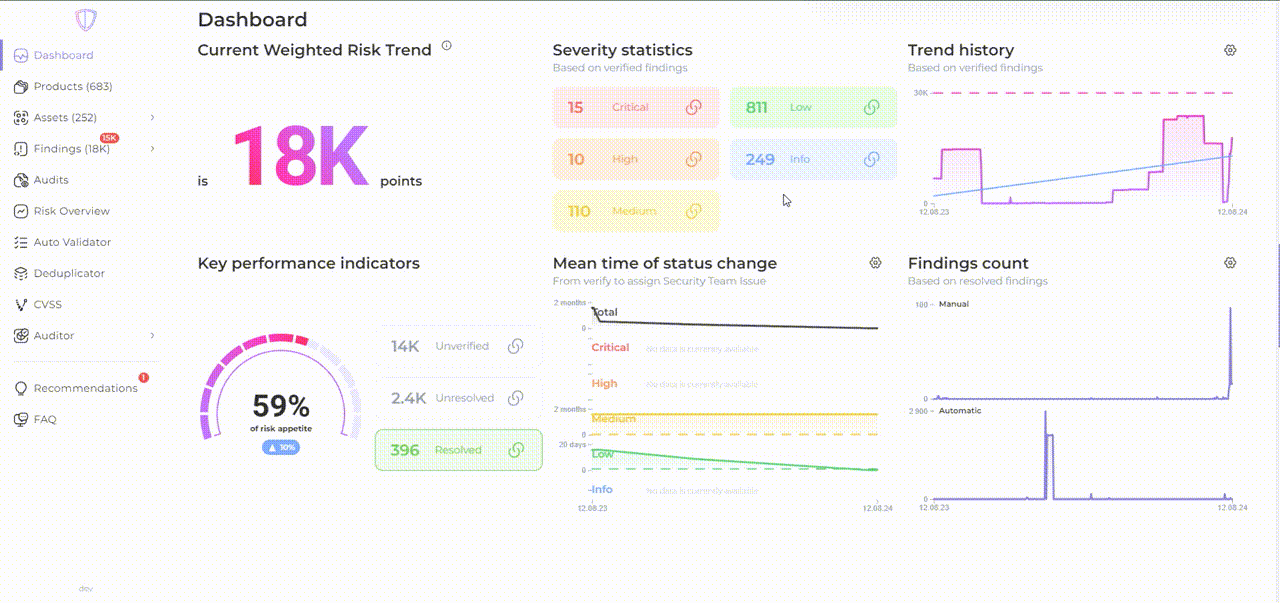Click the info icon beside Current Weighted Risk Trend
This screenshot has height=603, width=1280.
[446, 45]
